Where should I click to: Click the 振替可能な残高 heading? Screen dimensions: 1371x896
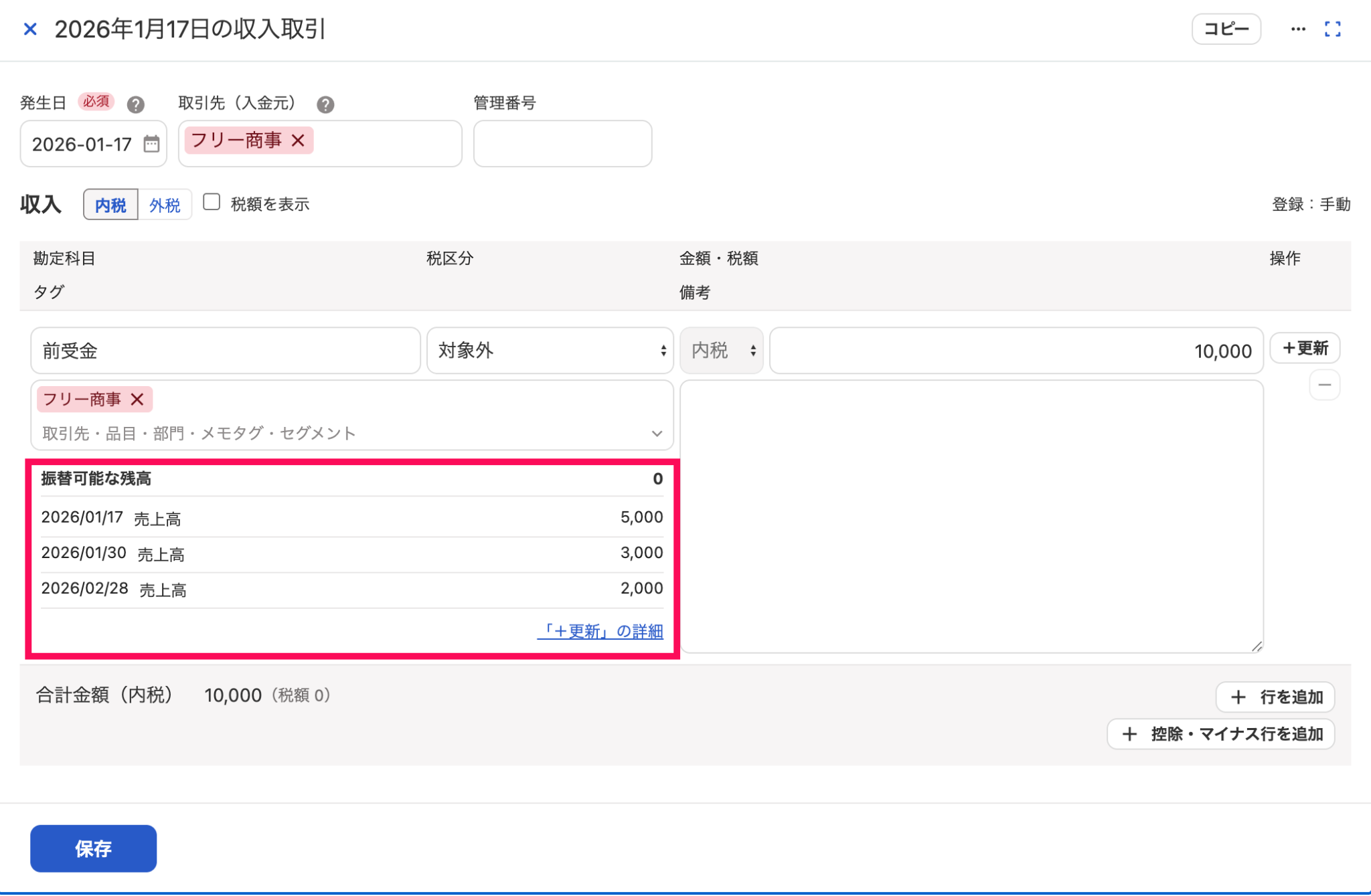pyautogui.click(x=96, y=478)
